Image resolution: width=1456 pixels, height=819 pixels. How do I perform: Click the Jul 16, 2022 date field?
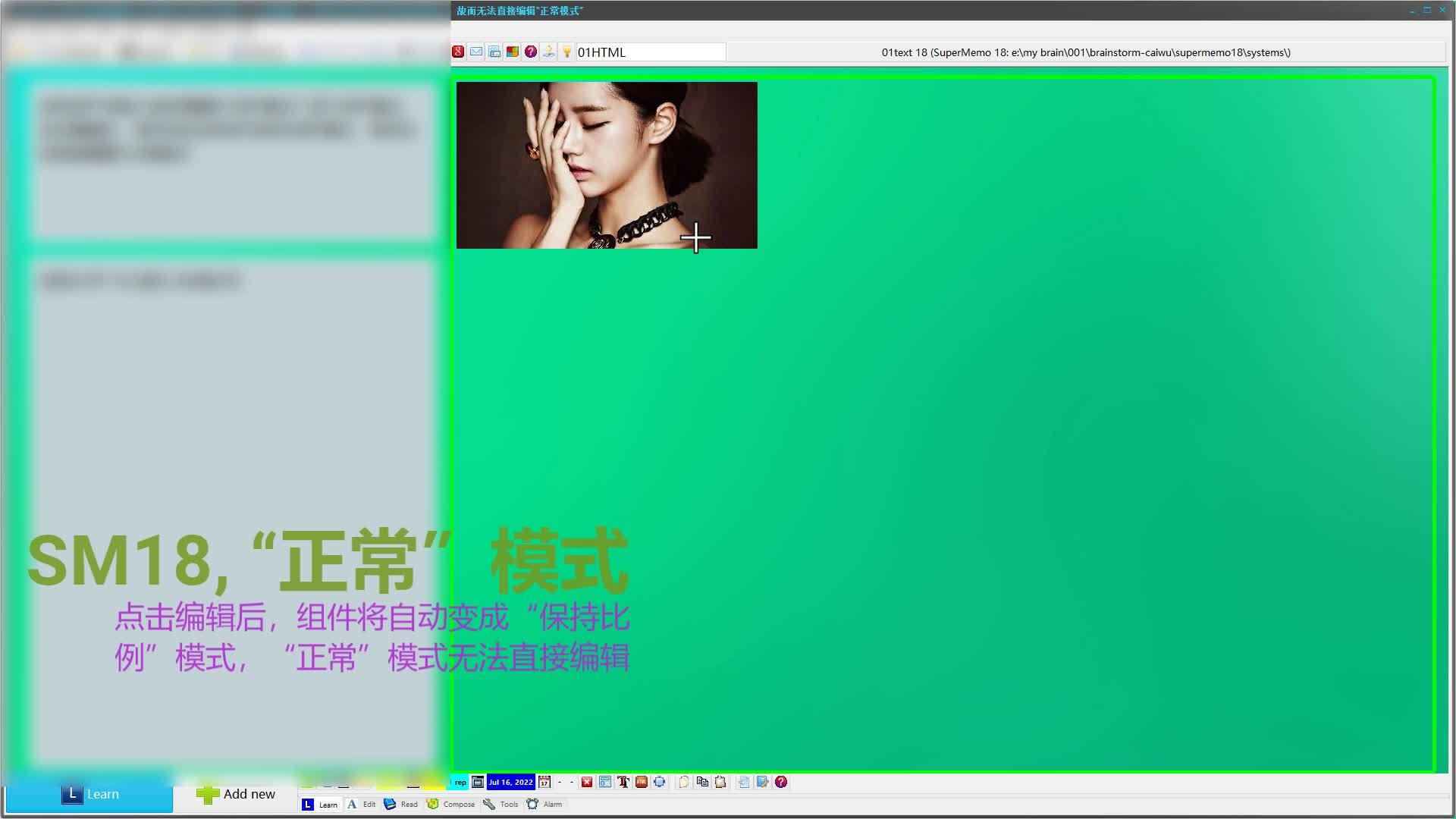pos(510,782)
